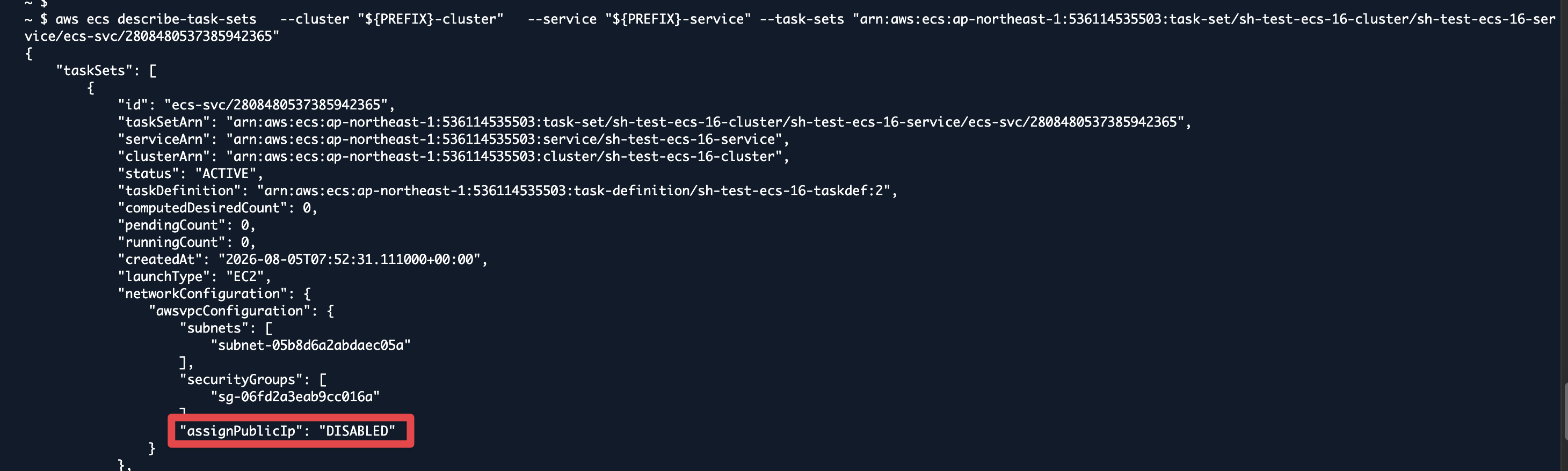The image size is (1568, 471).
Task: Click the "runningCount" key text
Action: point(172,242)
